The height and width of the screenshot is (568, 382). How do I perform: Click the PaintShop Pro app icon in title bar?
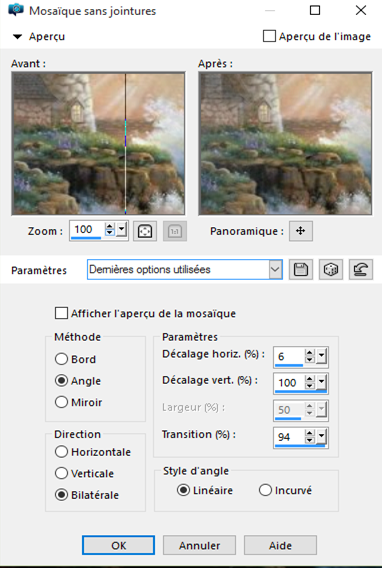[16, 10]
